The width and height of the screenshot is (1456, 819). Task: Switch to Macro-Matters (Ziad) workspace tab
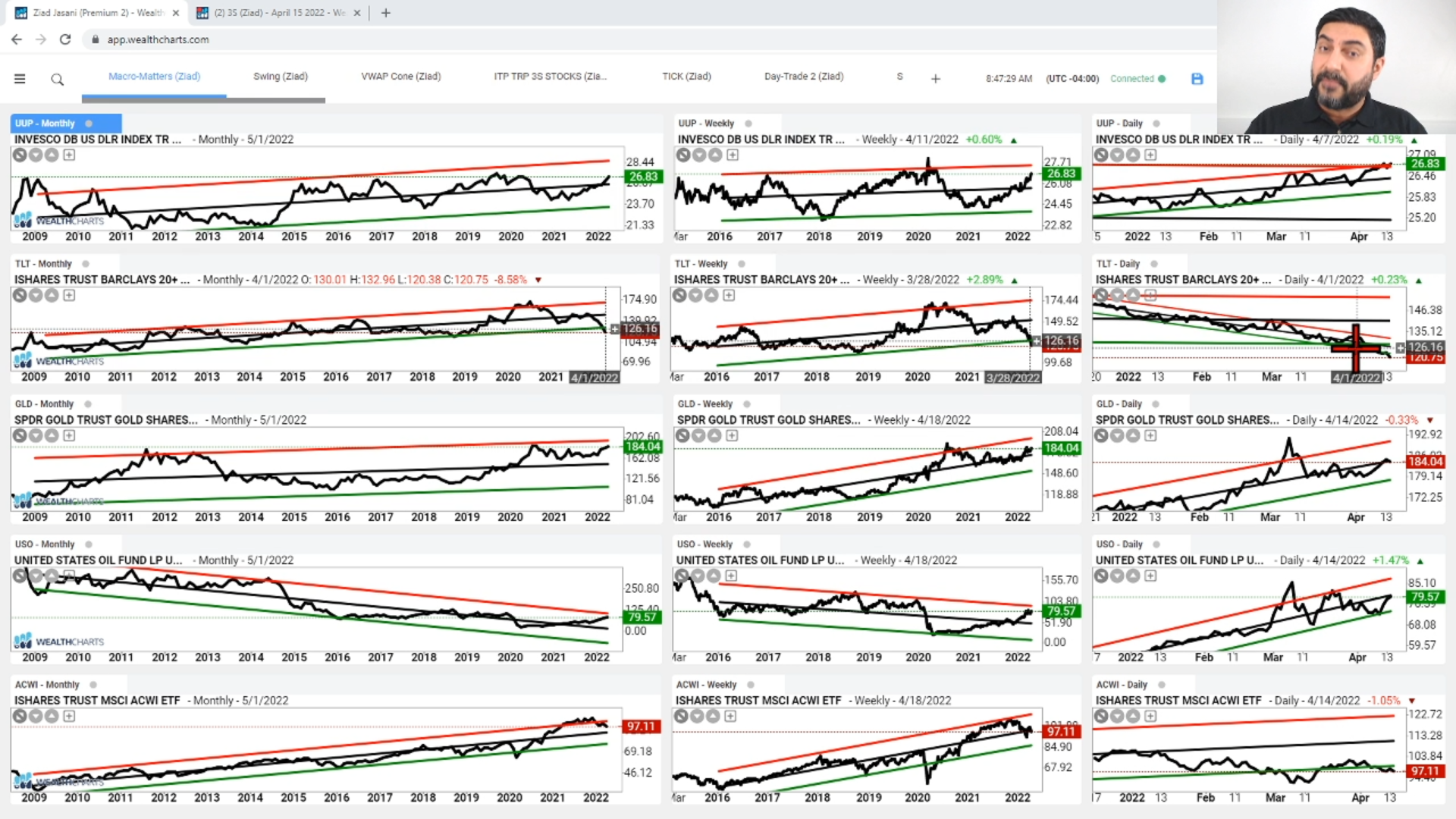tap(154, 77)
